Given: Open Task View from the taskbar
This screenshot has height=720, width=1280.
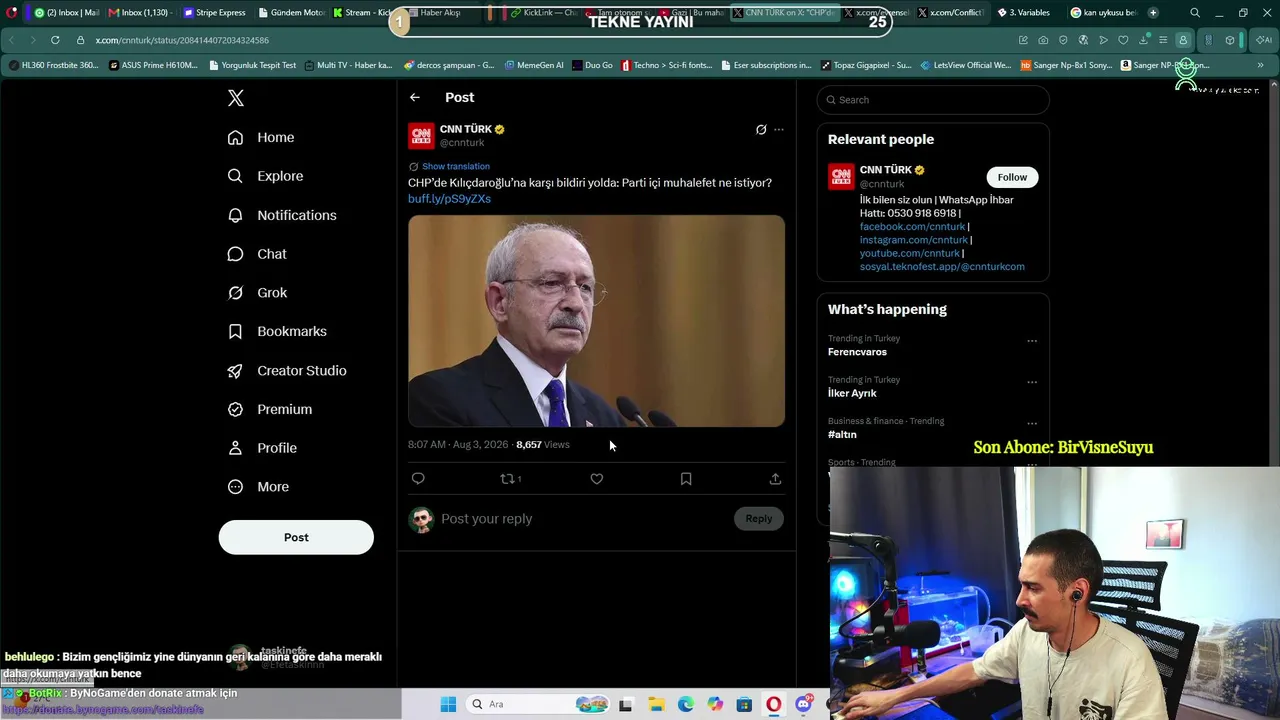Looking at the screenshot, I should click(x=626, y=705).
